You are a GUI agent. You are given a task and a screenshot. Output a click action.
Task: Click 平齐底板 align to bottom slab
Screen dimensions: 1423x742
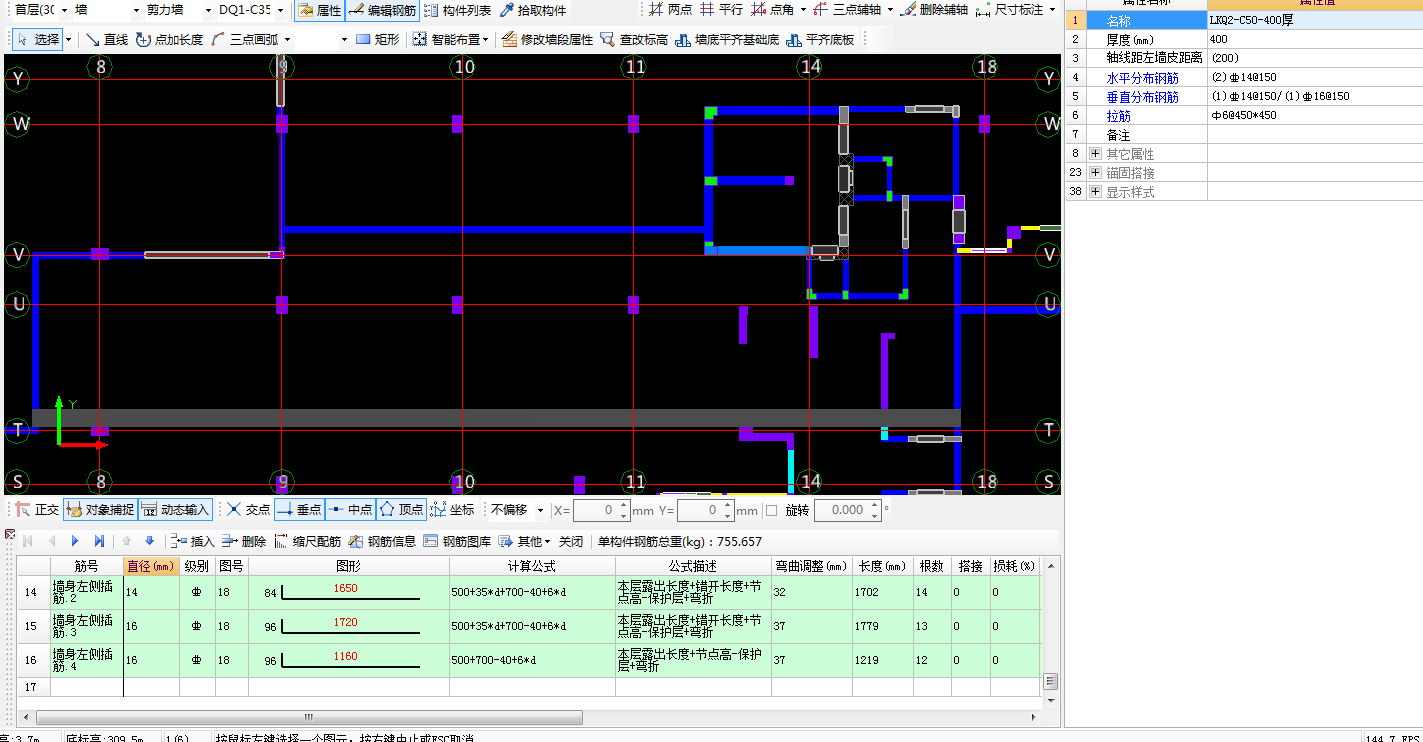pyautogui.click(x=820, y=39)
